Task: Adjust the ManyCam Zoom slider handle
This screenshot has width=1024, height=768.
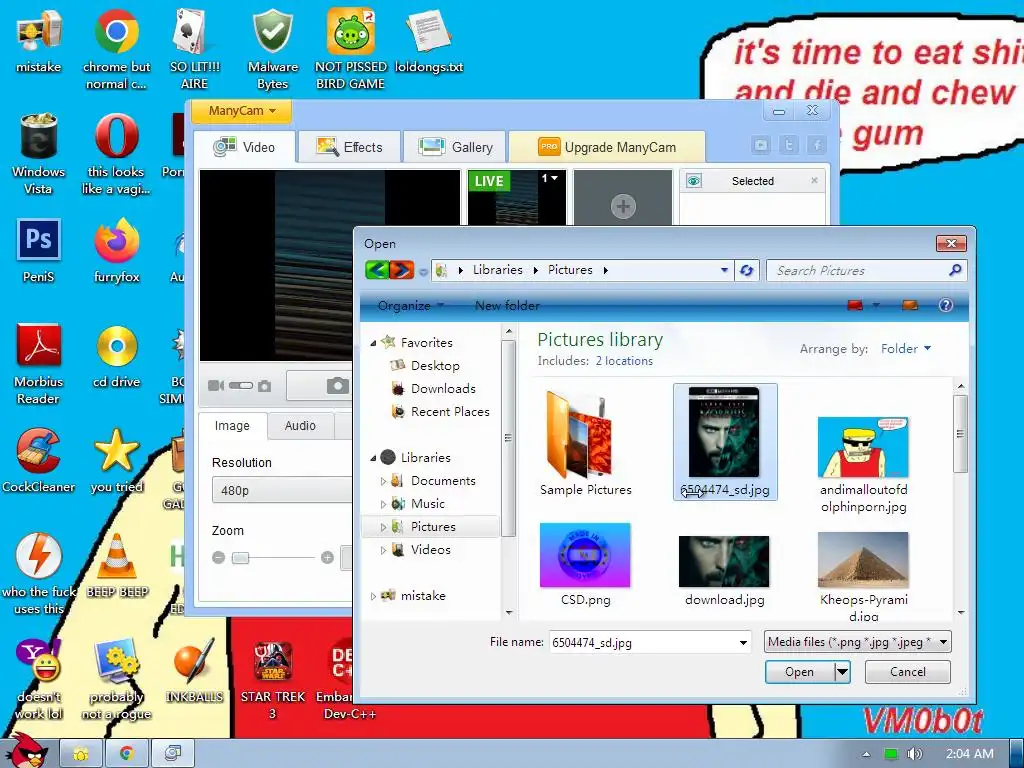Action: 240,558
